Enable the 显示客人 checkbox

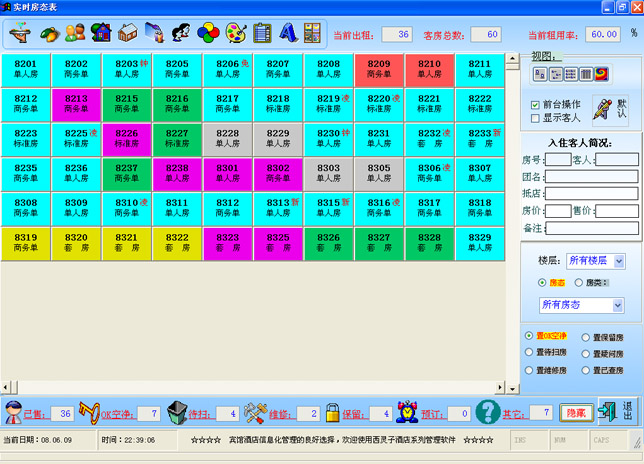[x=536, y=118]
